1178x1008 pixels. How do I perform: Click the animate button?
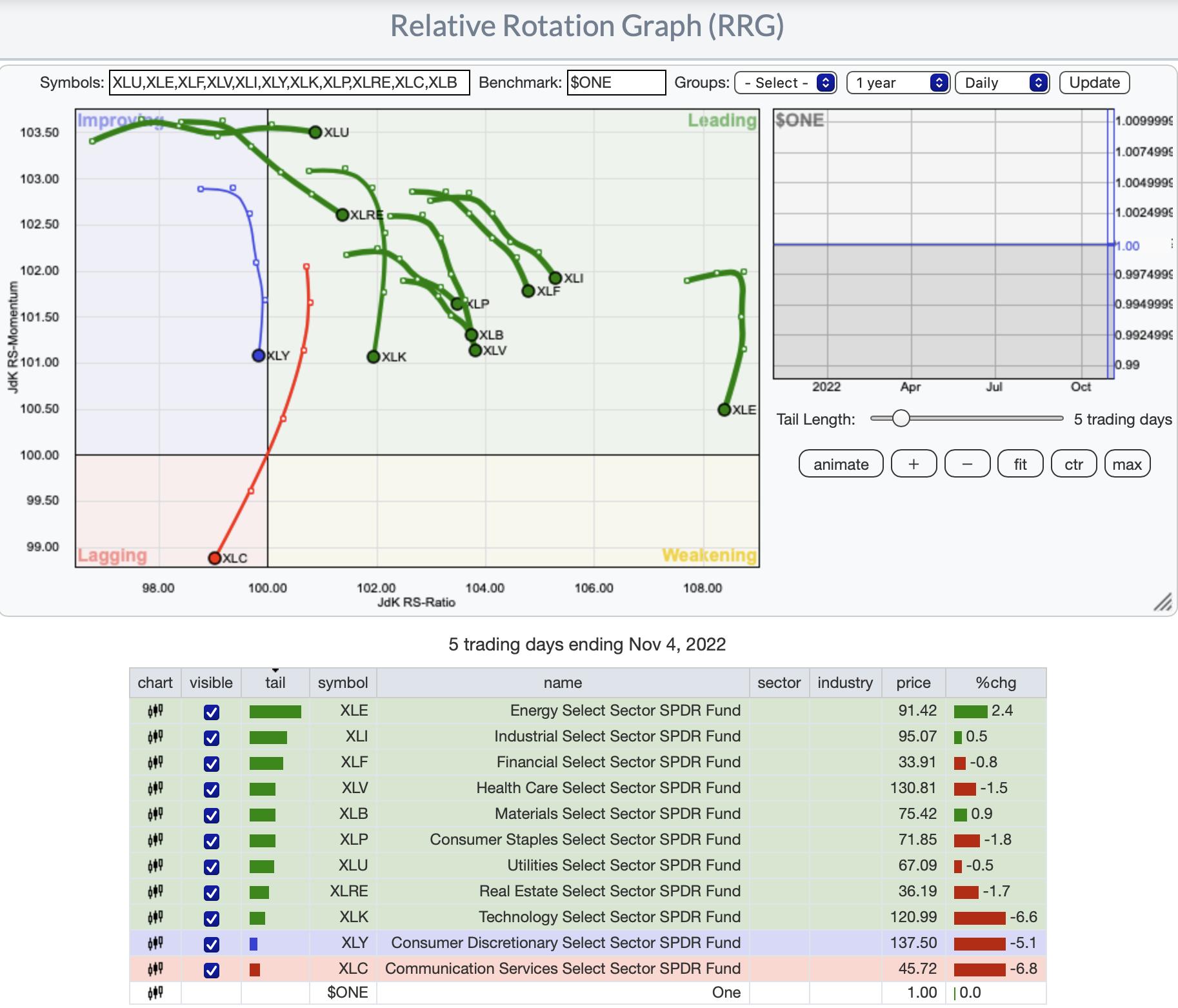[x=841, y=464]
